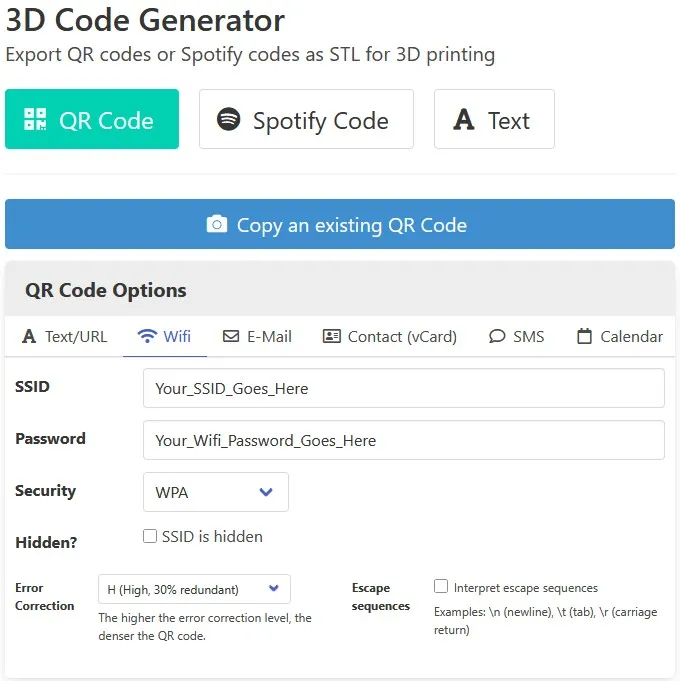
Task: Open the Security WPA dropdown
Action: [x=216, y=492]
